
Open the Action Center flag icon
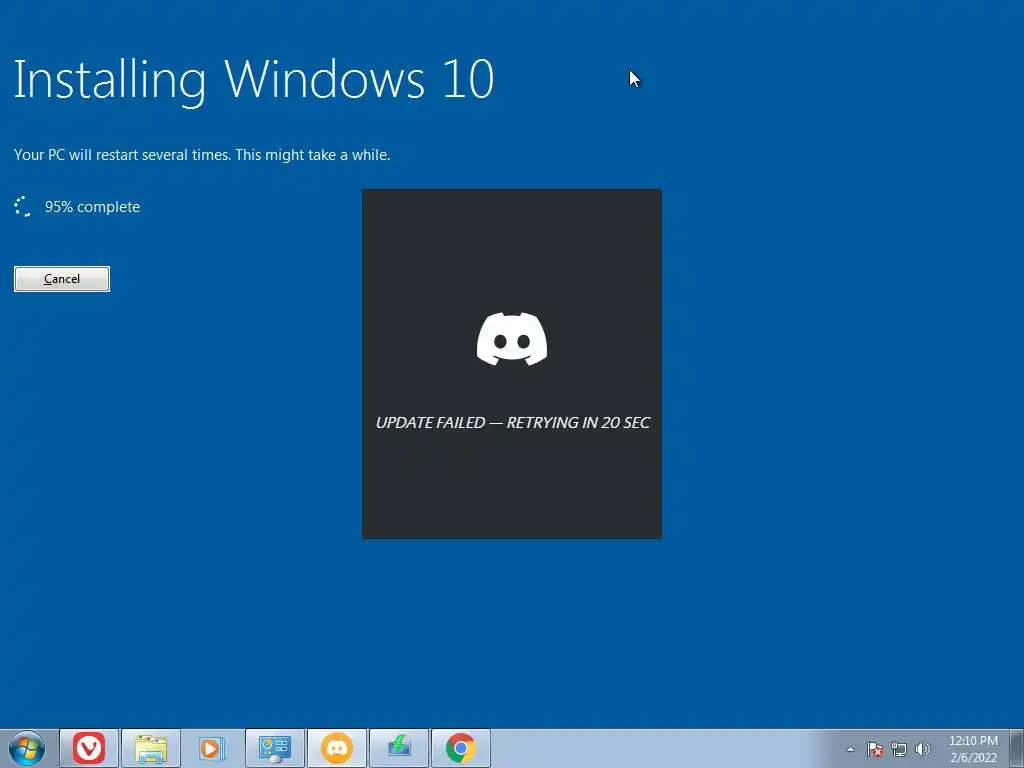[875, 749]
